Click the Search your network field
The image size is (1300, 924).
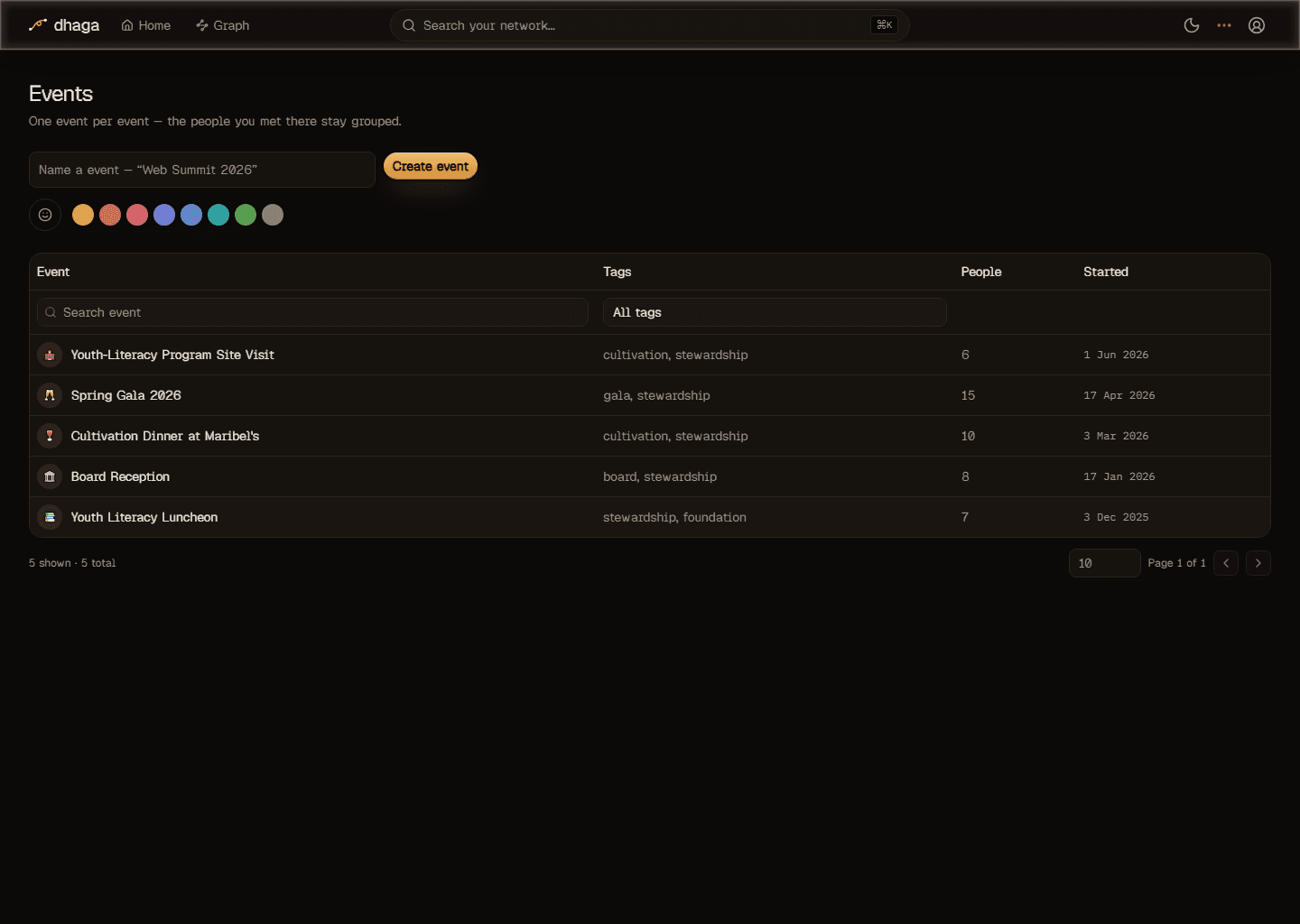pyautogui.click(x=649, y=25)
